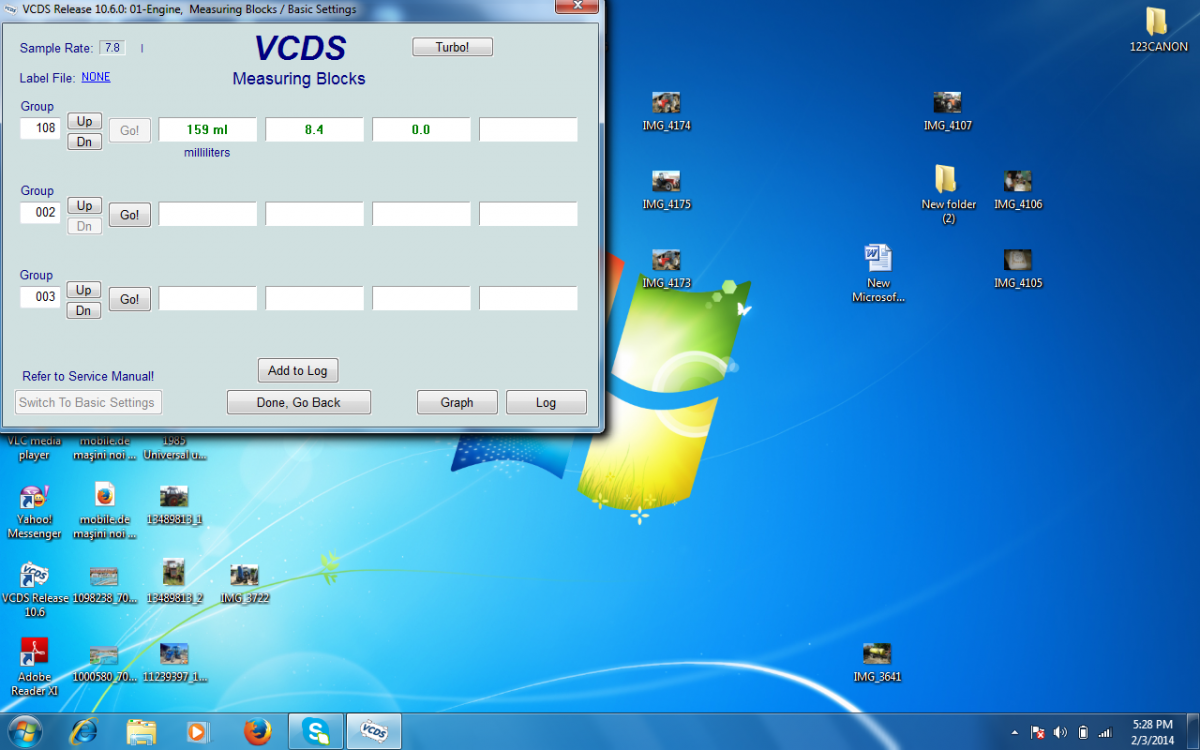Click the VCDS taskbar button
The height and width of the screenshot is (750, 1200).
click(374, 732)
